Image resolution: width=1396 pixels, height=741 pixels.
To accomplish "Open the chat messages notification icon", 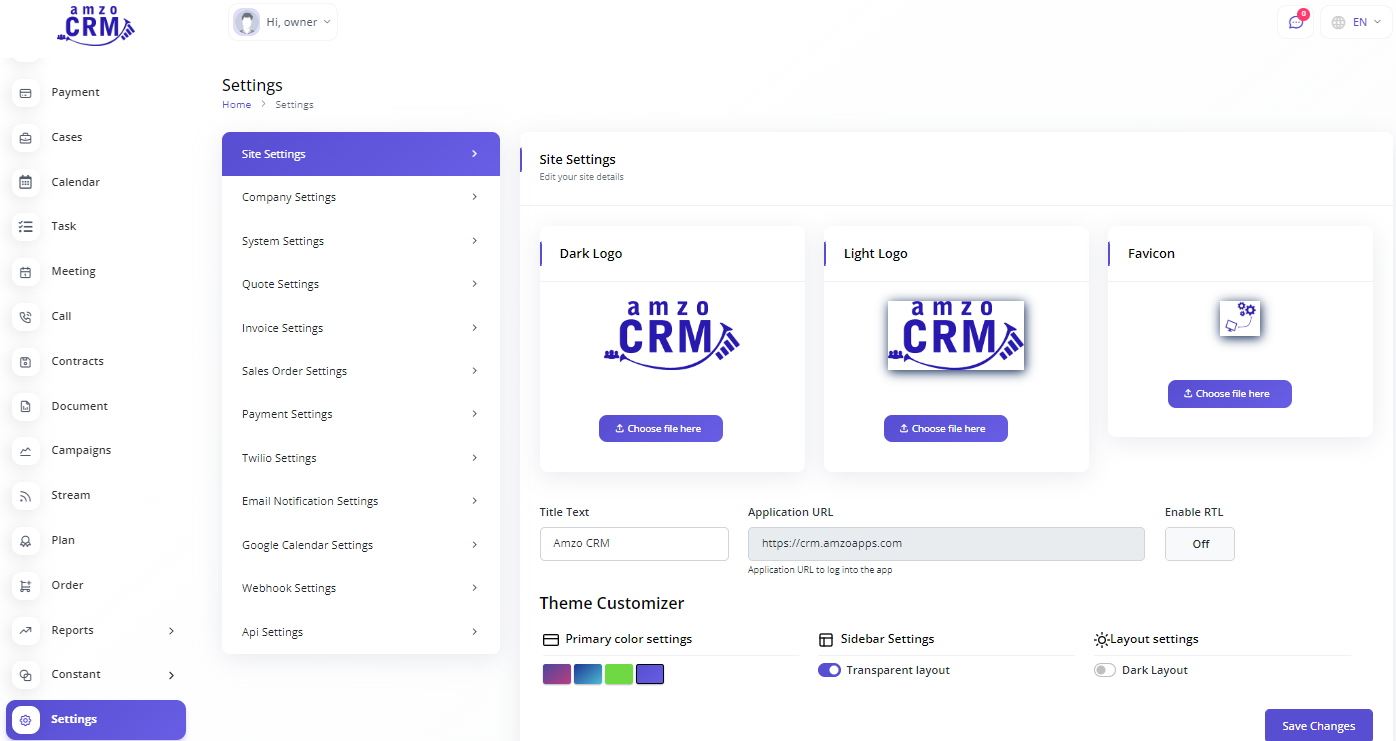I will (1296, 22).
